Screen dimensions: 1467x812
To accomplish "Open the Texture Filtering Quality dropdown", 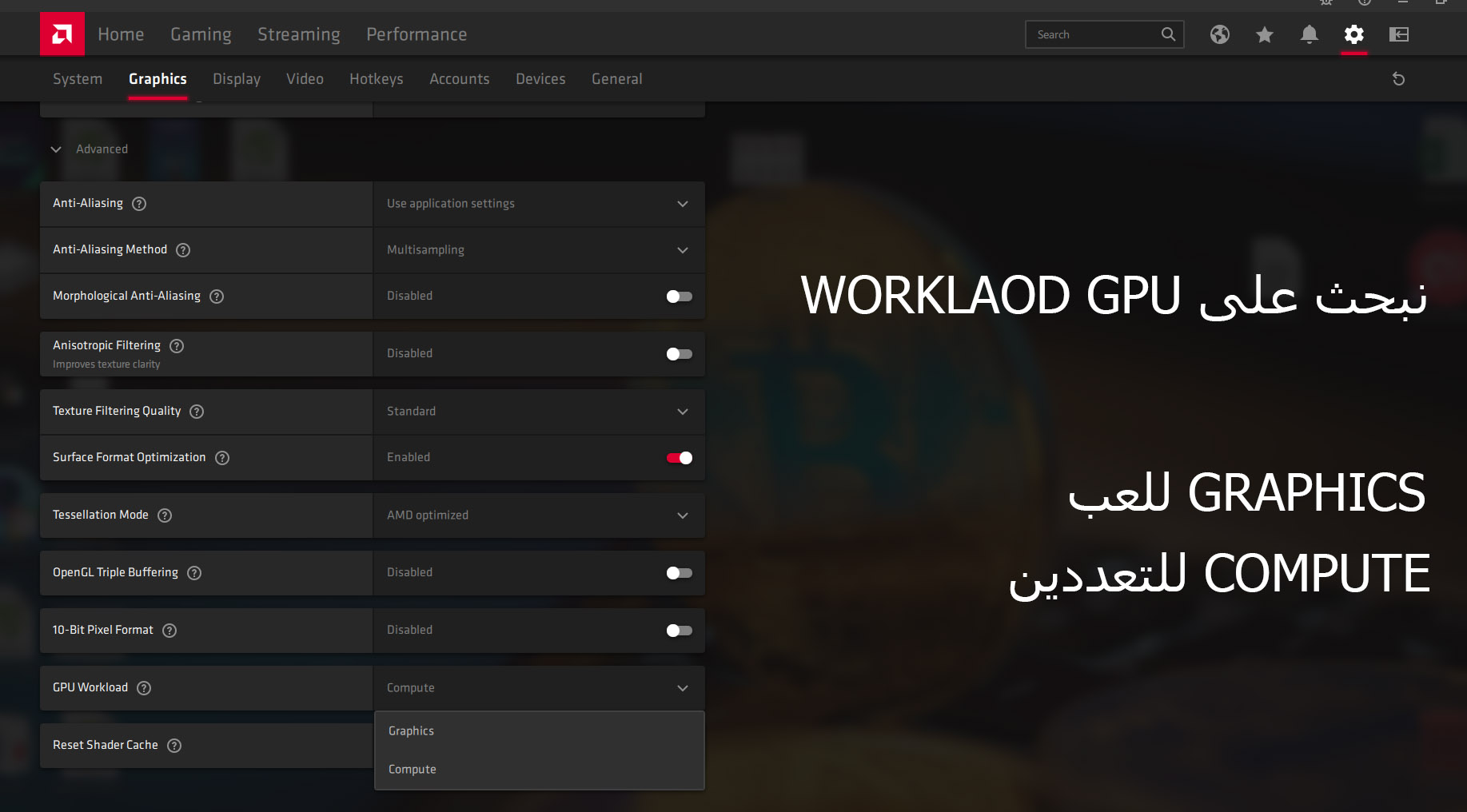I will pos(539,412).
